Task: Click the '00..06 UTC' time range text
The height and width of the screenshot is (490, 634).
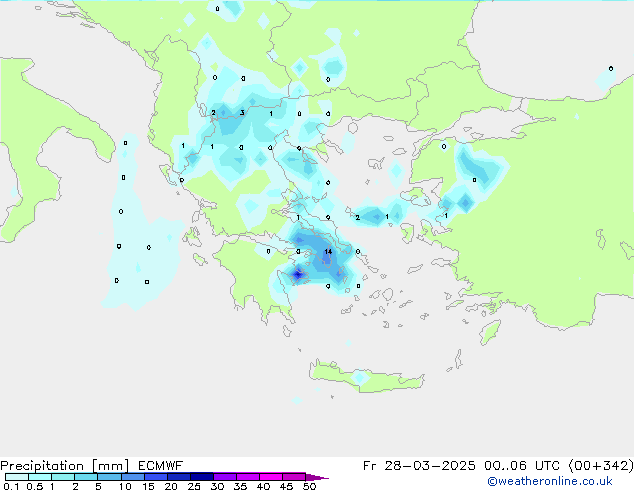Action: coord(522,466)
